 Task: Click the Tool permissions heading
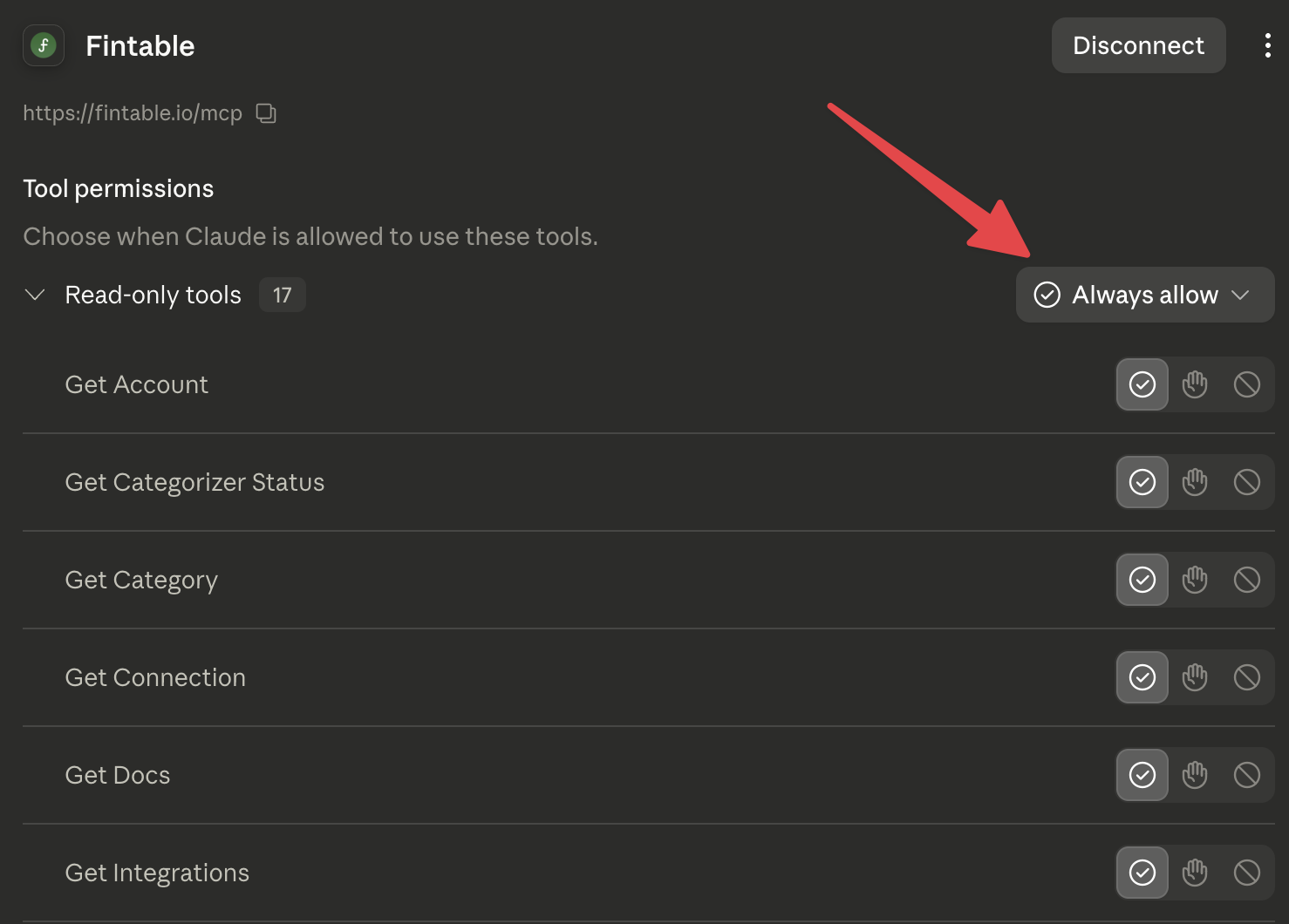119,189
